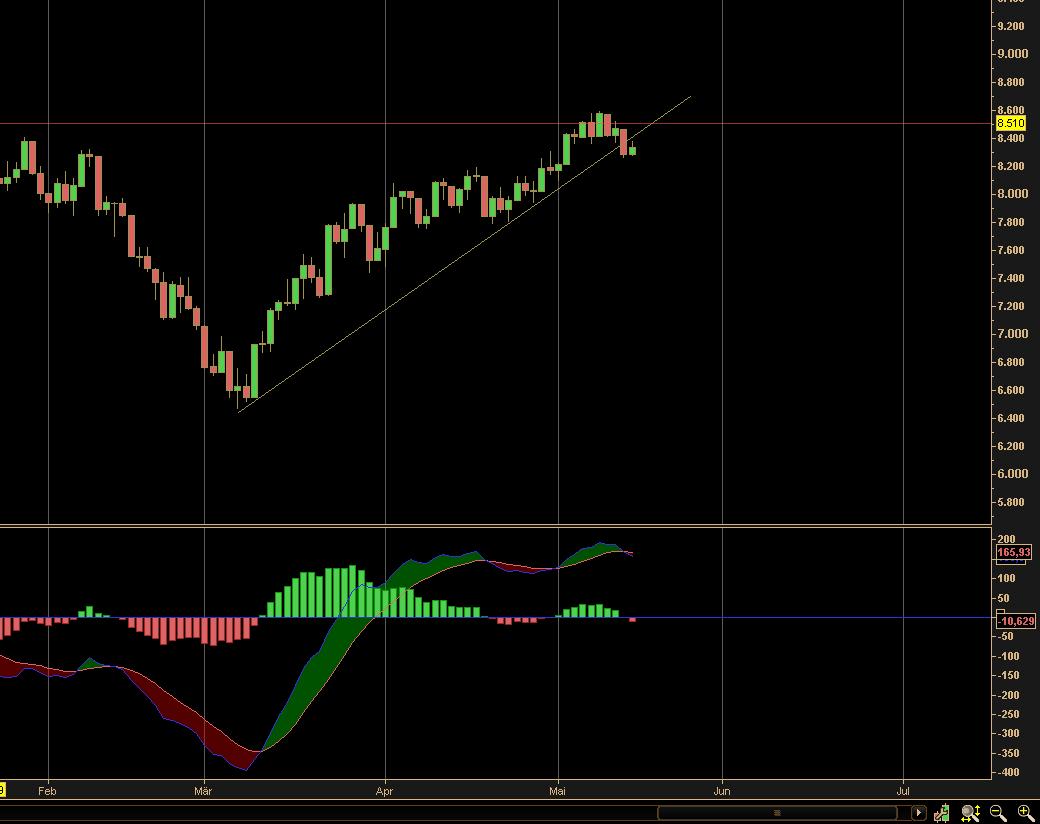Screen dimensions: 1040x824
Task: Zoom in using the plus magnifier icon
Action: 1022,812
